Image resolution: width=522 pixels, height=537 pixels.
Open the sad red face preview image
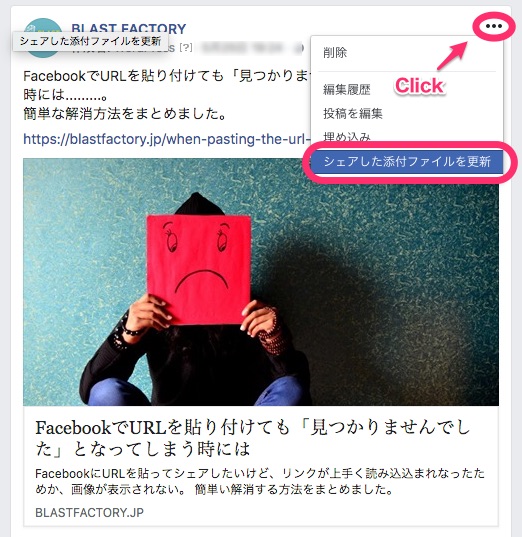pos(261,282)
